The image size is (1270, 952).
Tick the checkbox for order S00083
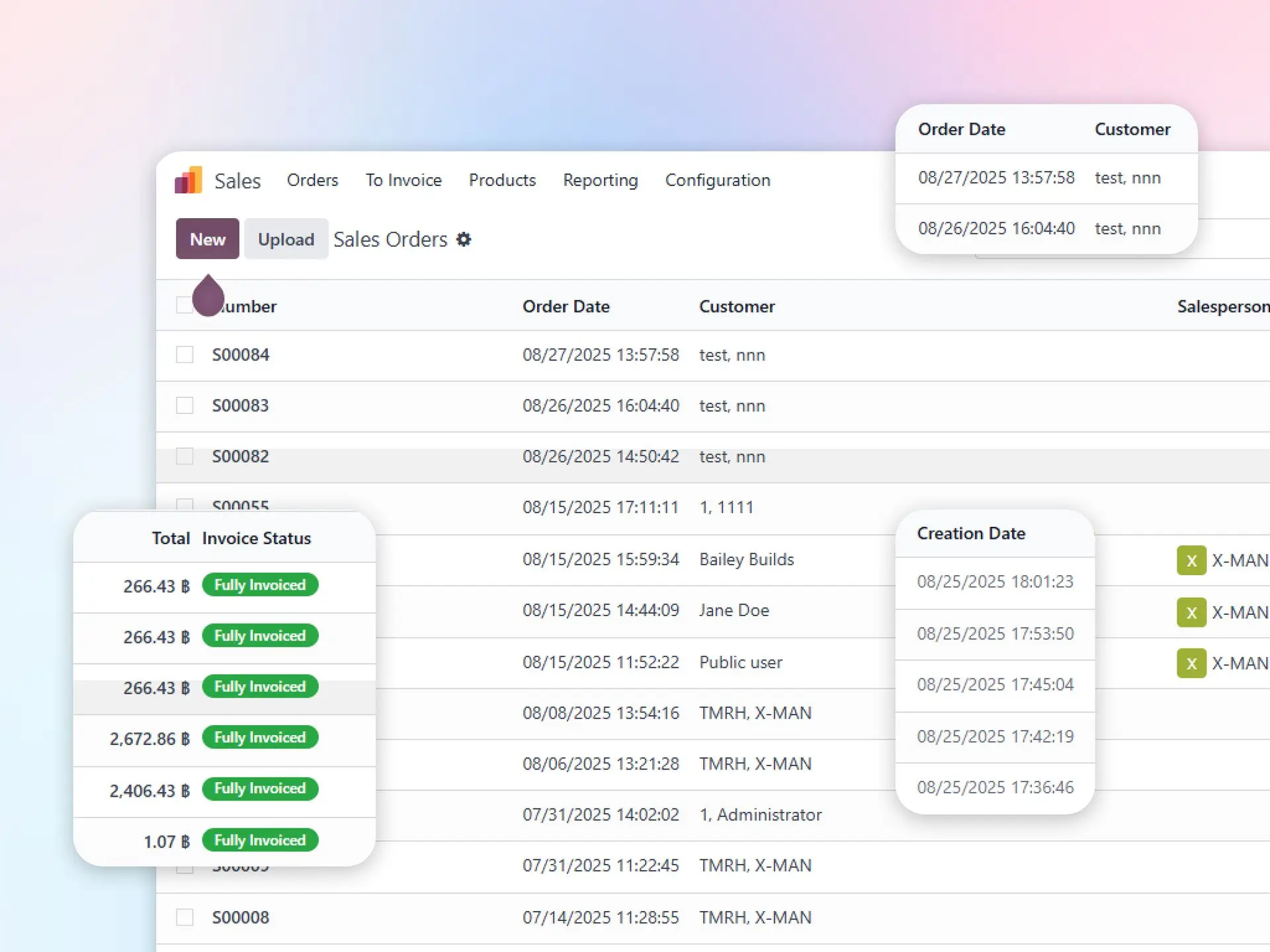185,405
